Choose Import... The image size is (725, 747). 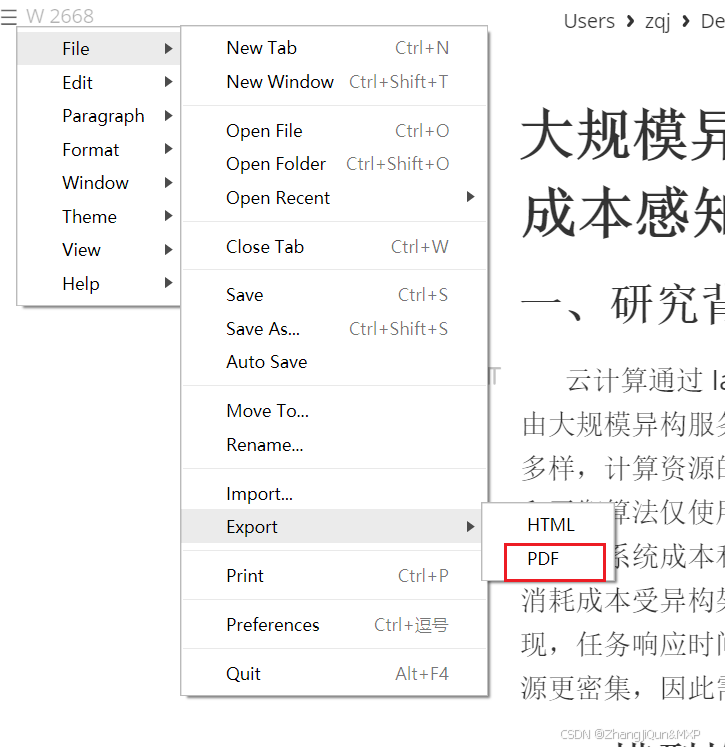point(334,494)
